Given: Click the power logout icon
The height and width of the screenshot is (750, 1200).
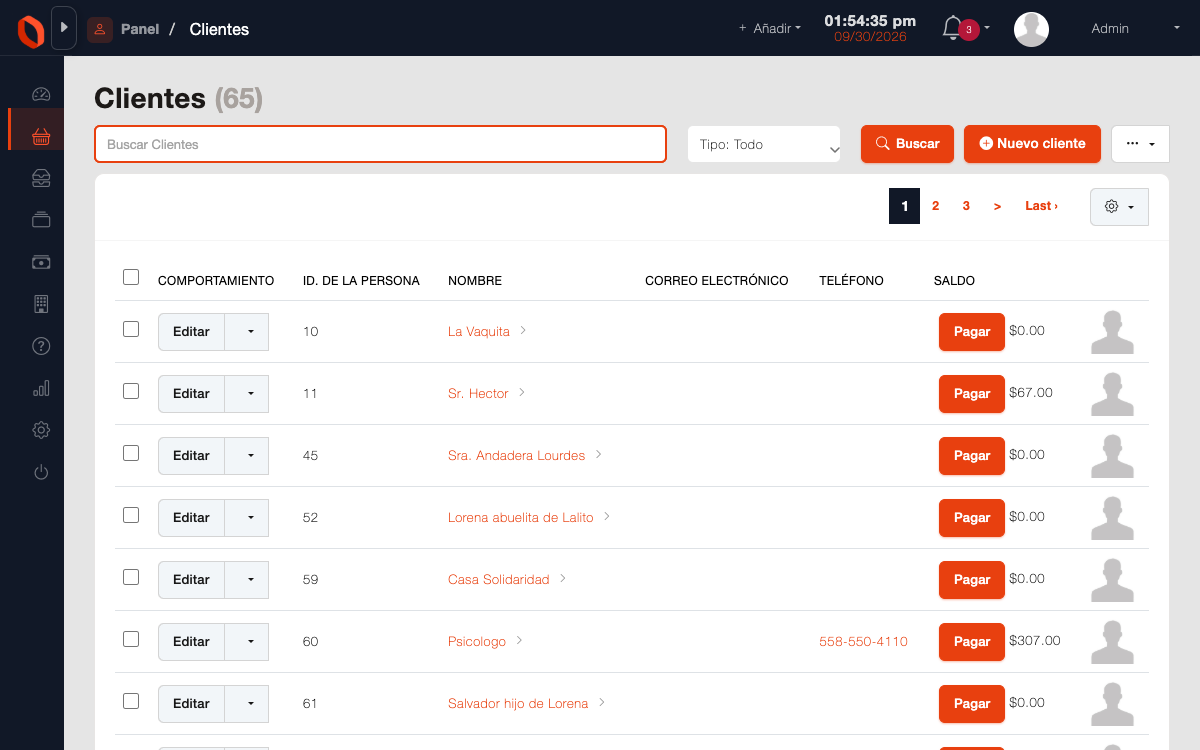Looking at the screenshot, I should pos(41,472).
